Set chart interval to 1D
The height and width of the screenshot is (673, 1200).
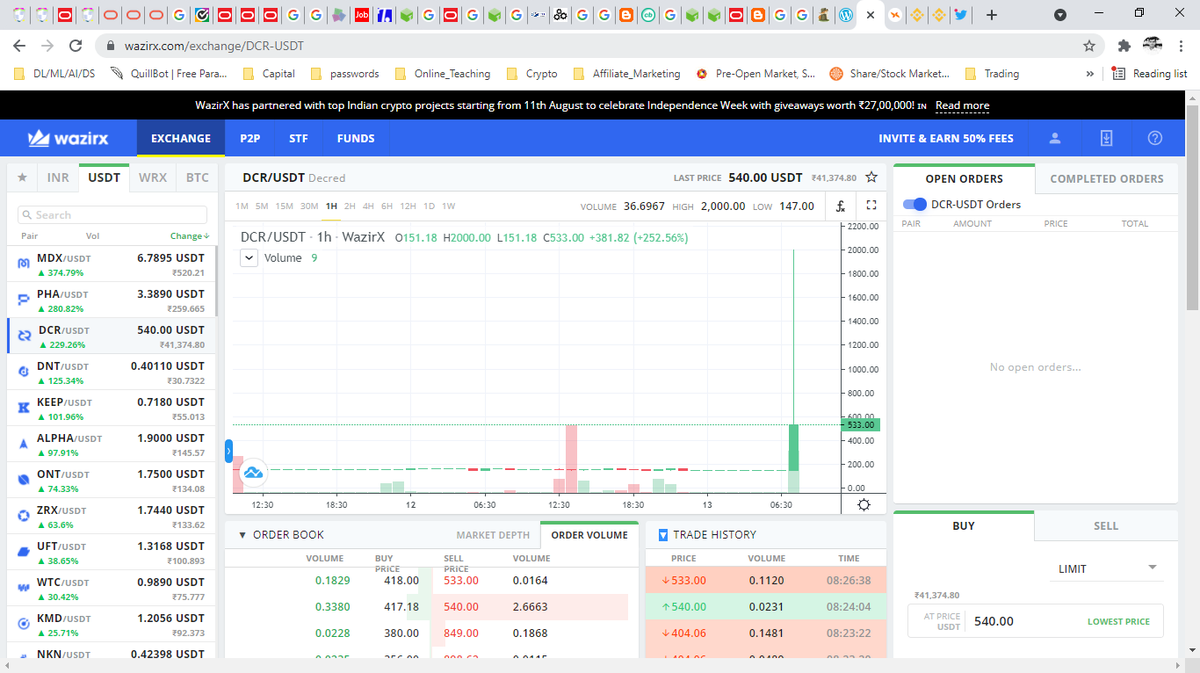[429, 206]
